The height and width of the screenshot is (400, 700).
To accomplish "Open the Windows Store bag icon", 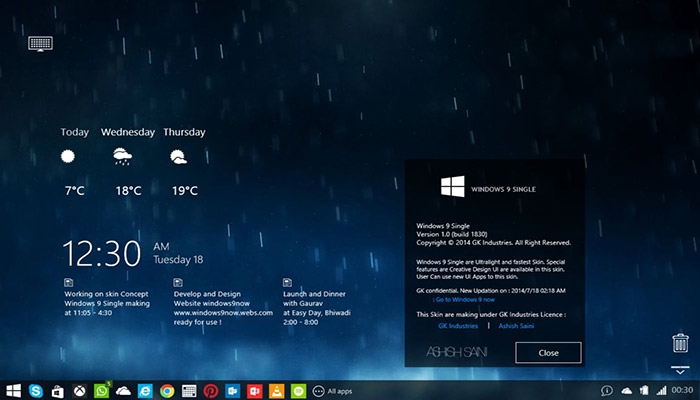I will (x=58, y=392).
